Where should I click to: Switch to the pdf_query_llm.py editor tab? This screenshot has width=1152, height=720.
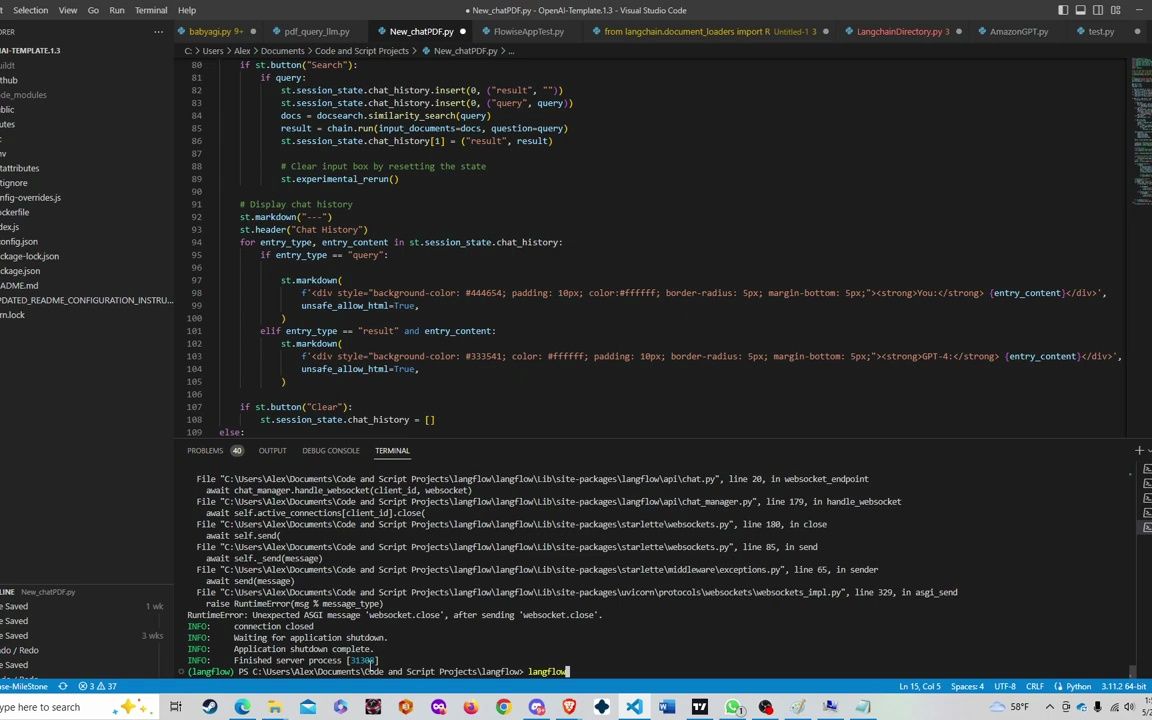coord(316,31)
